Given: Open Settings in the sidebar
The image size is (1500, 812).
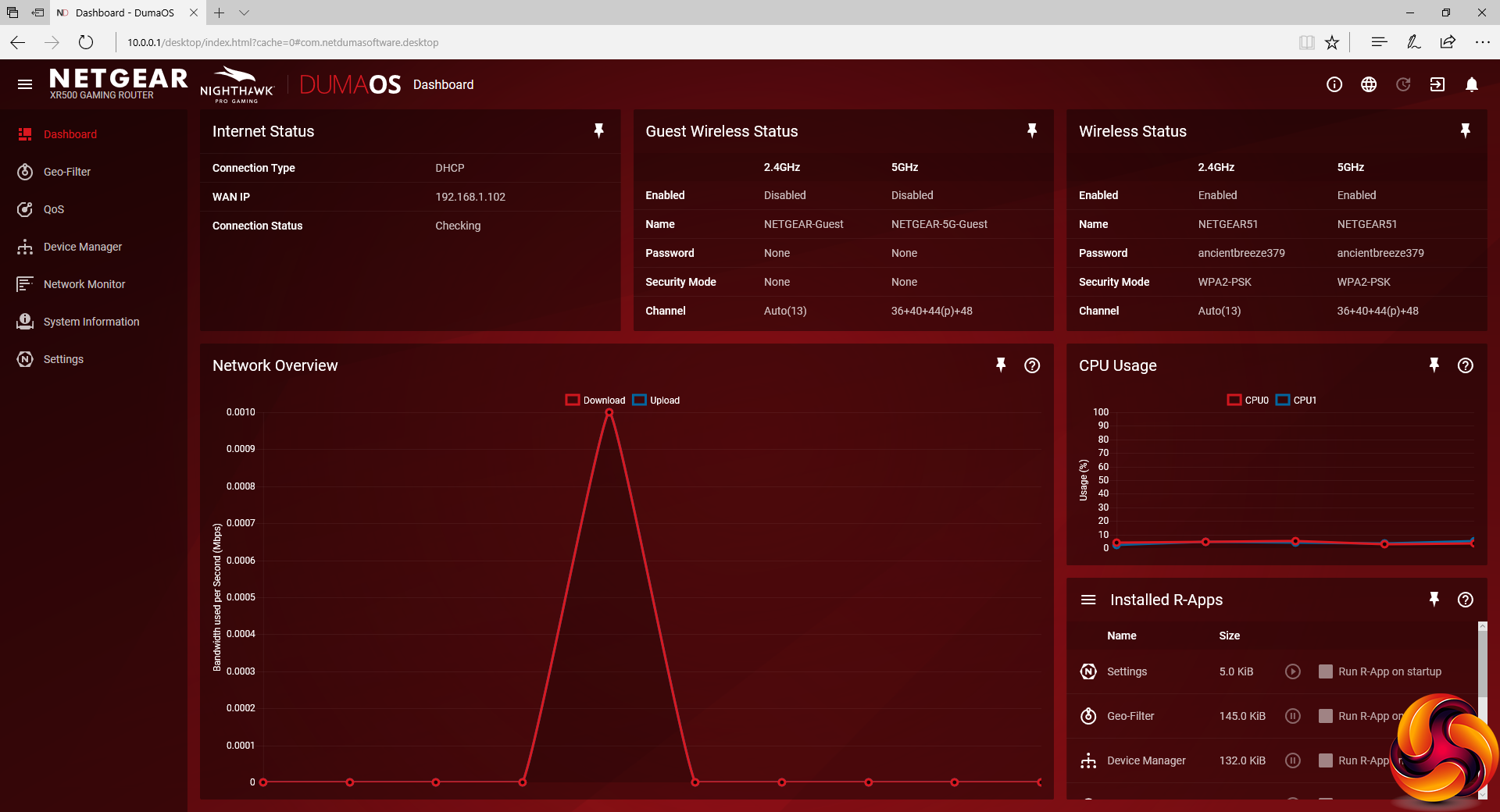Looking at the screenshot, I should [63, 359].
